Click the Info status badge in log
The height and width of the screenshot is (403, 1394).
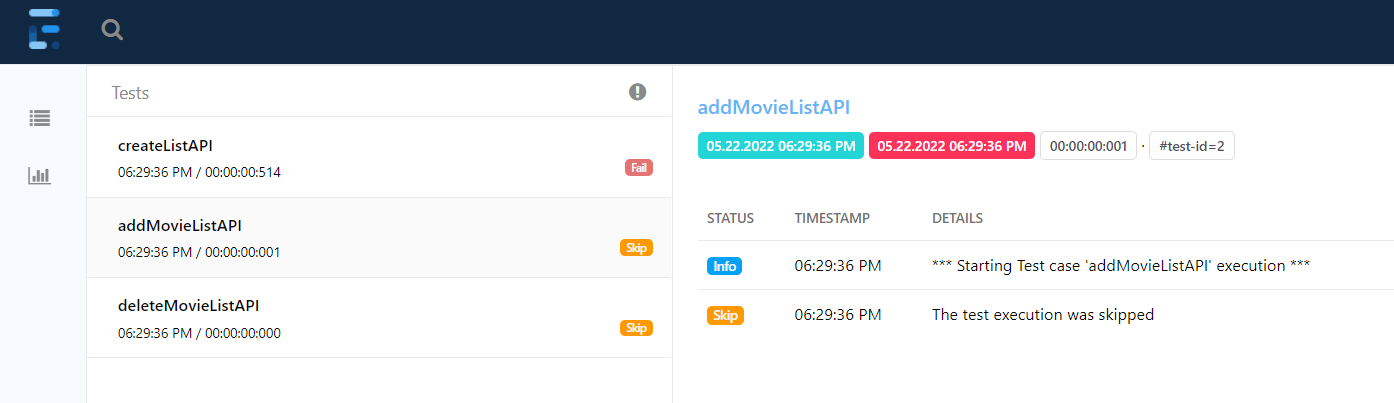click(x=724, y=266)
